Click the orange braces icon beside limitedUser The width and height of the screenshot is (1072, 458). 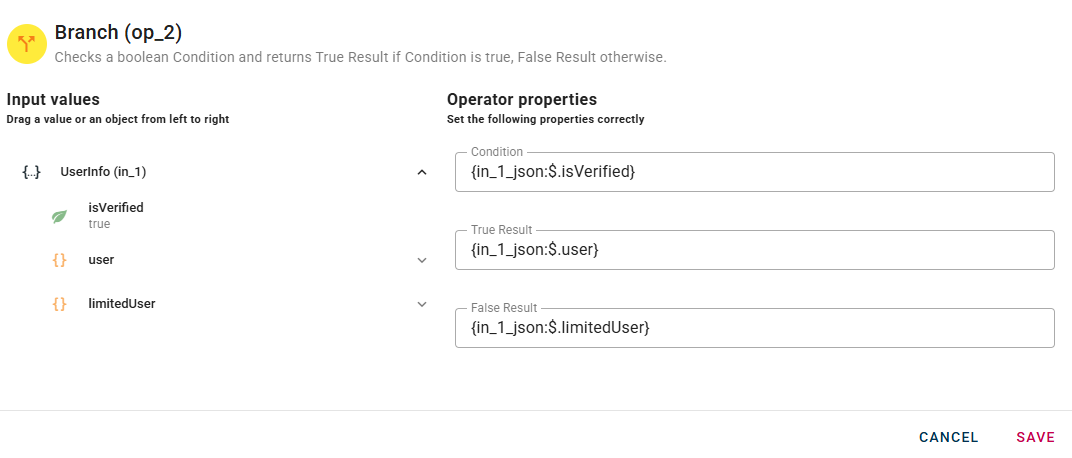coord(59,304)
